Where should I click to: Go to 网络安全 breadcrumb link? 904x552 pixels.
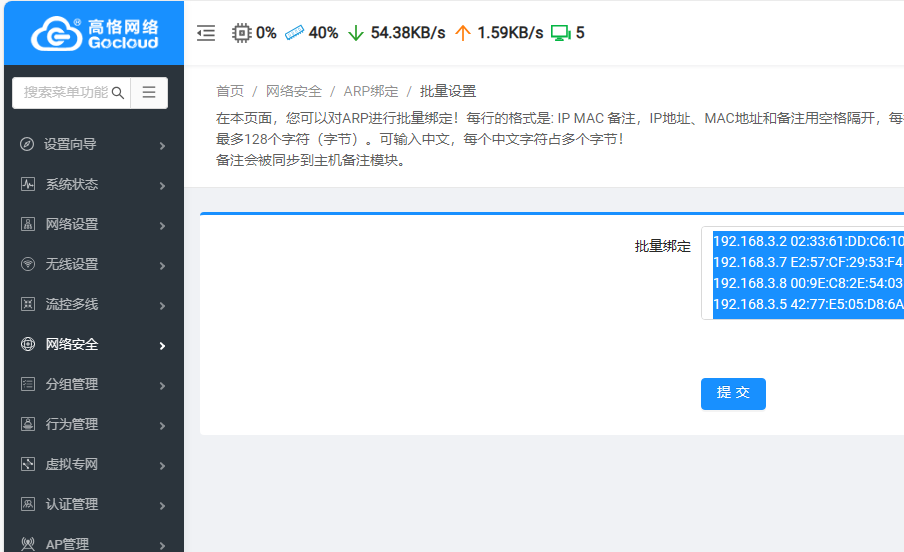click(x=293, y=91)
